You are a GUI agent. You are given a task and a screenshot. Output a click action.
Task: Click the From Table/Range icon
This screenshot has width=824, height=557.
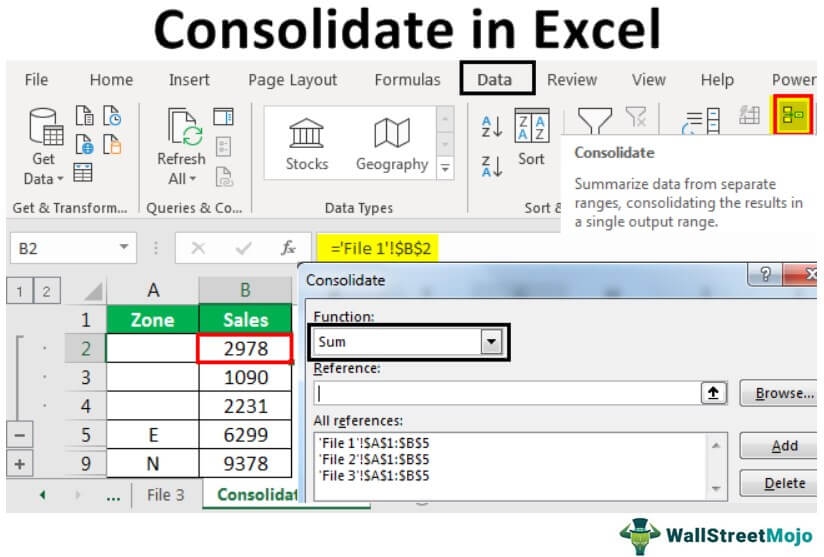[83, 172]
